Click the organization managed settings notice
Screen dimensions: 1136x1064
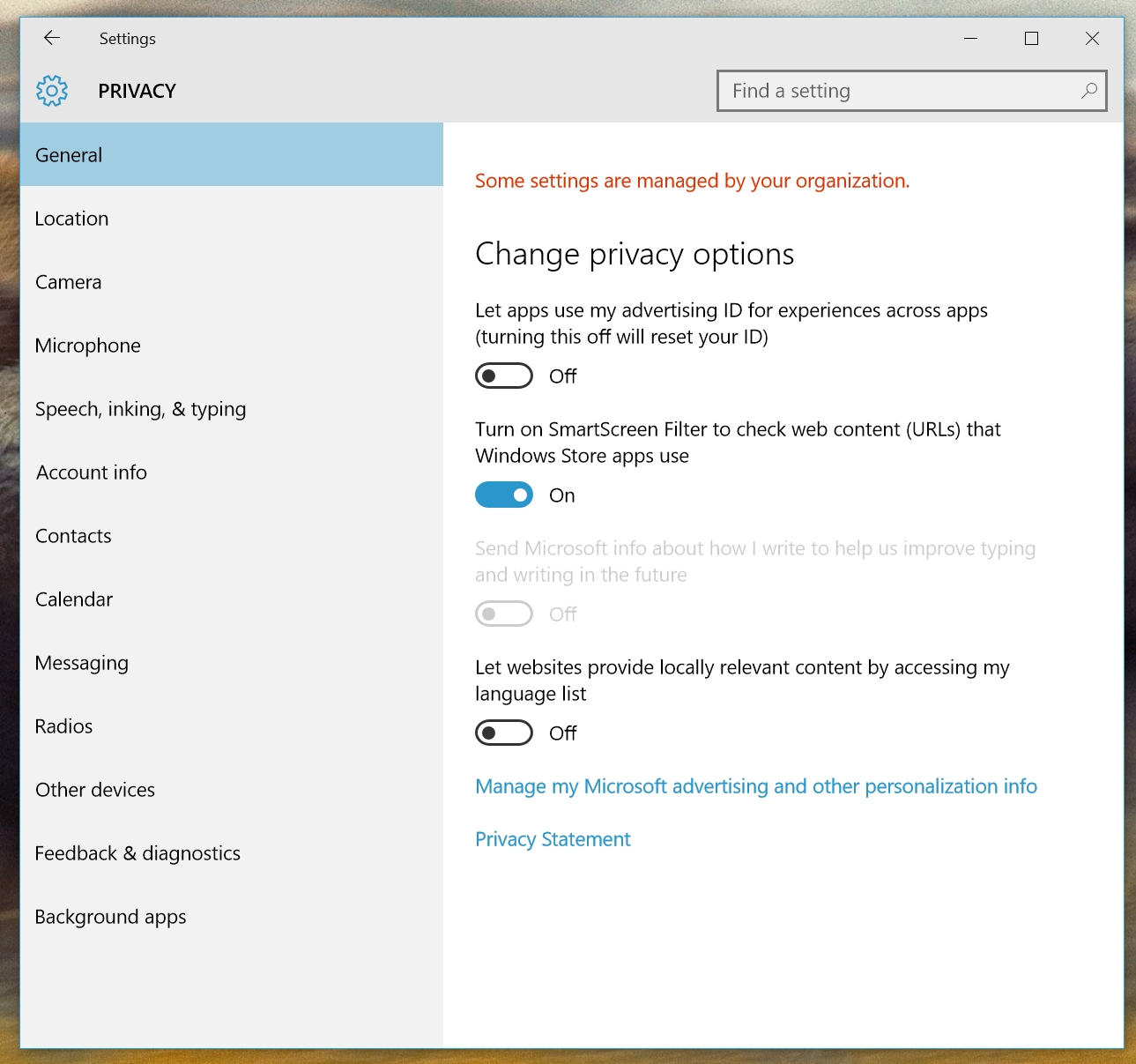point(692,181)
